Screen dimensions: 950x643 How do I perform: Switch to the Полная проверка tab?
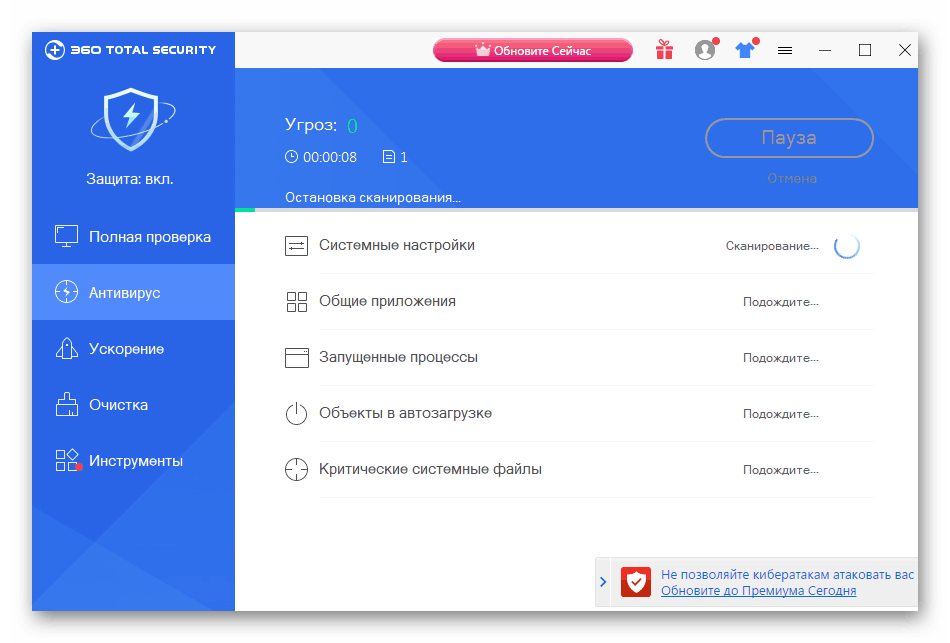coord(133,236)
